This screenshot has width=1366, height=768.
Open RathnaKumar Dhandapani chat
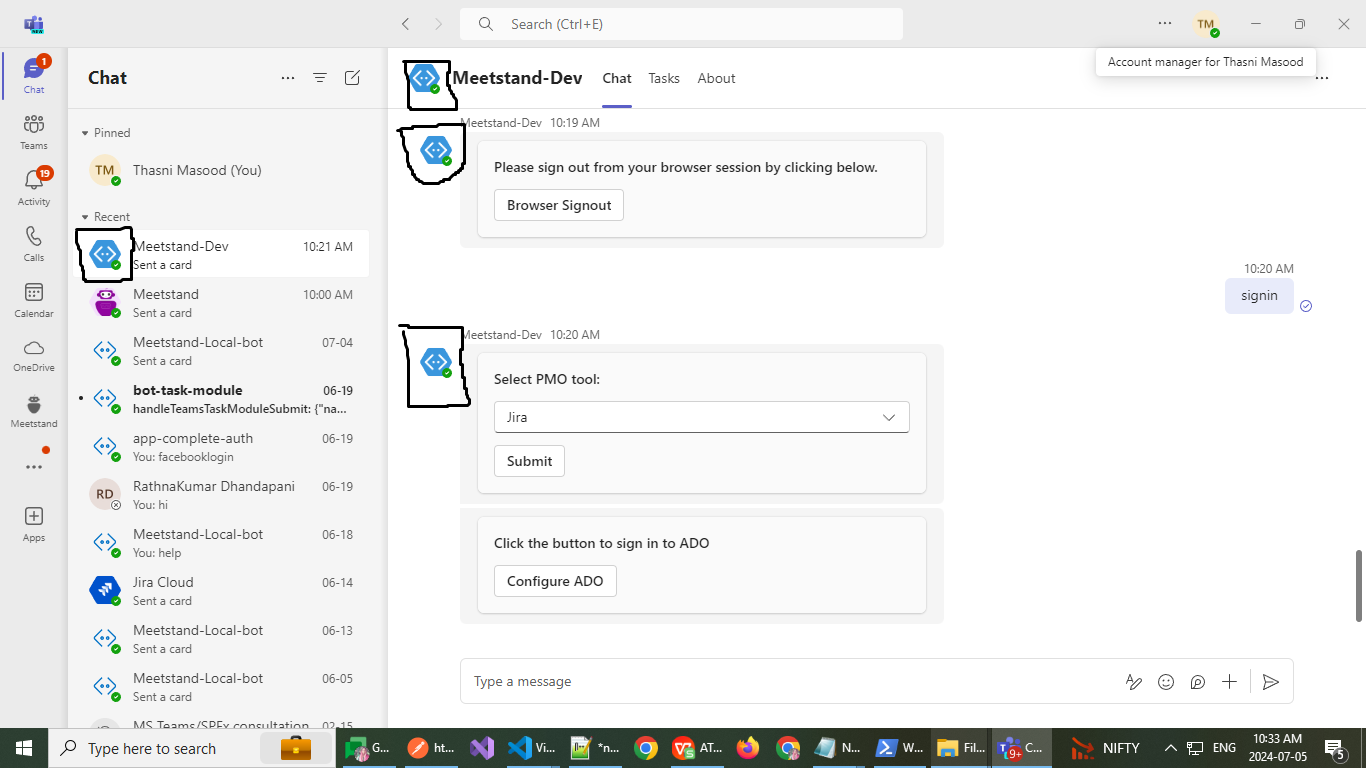(x=219, y=494)
